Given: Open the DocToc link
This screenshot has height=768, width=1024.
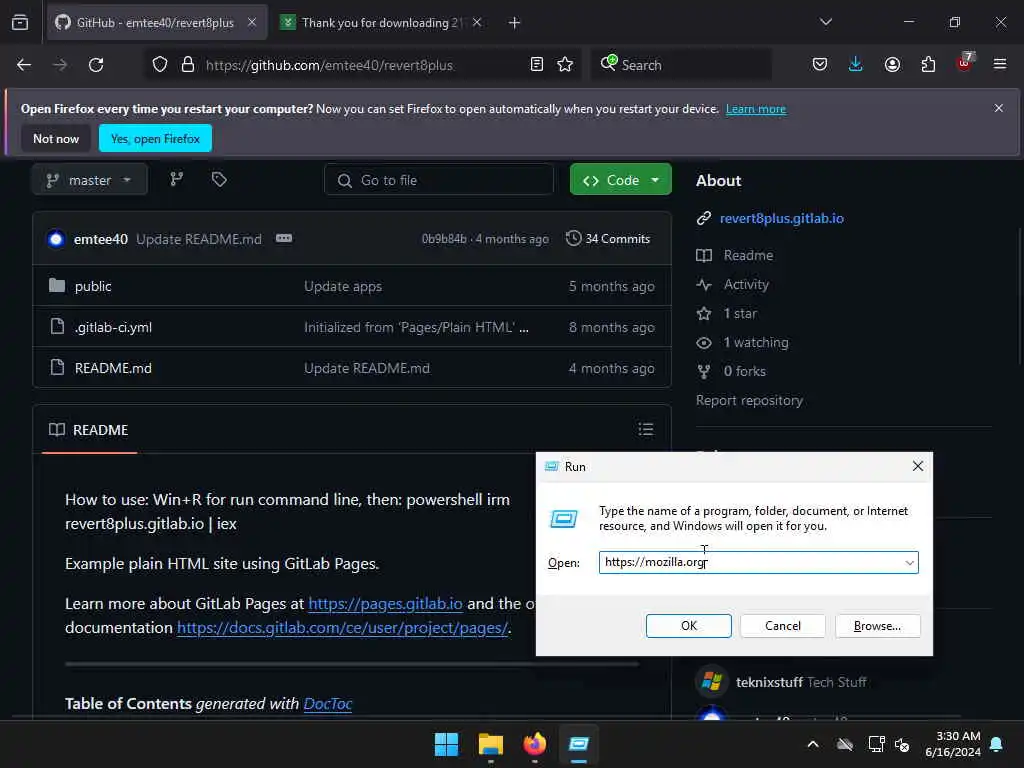Looking at the screenshot, I should 328,703.
